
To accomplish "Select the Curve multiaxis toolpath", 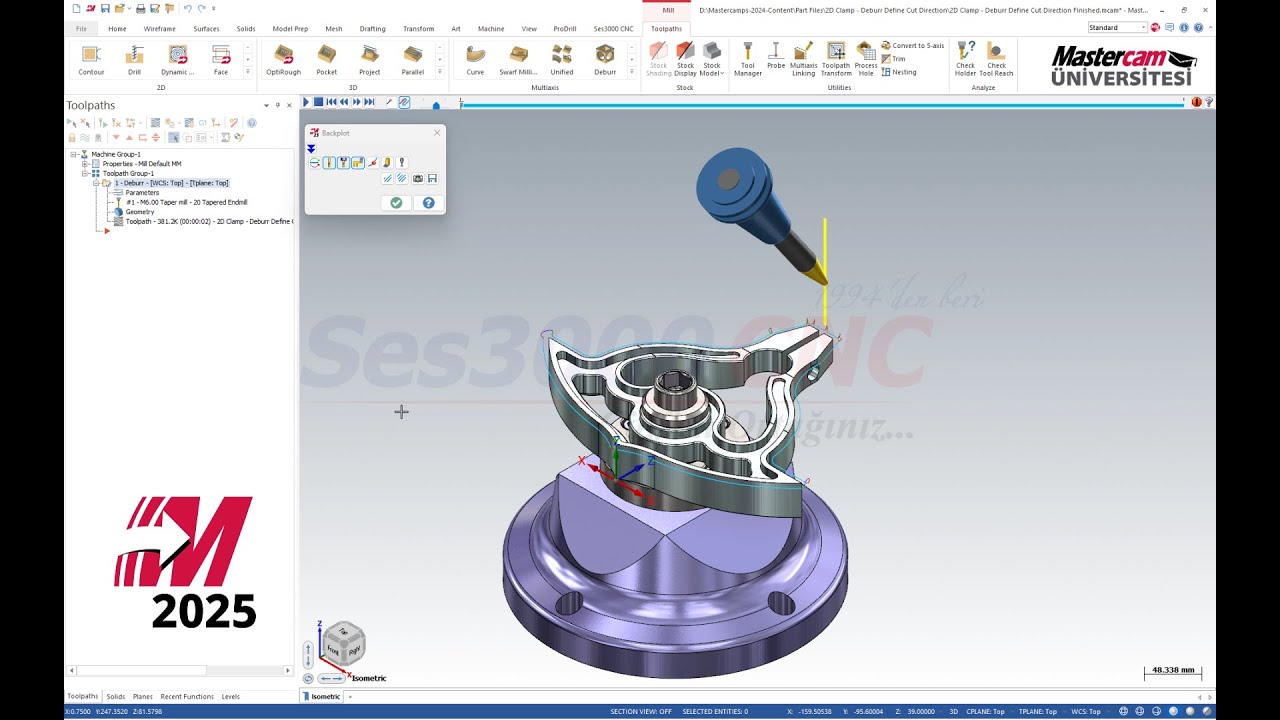I will 475,59.
